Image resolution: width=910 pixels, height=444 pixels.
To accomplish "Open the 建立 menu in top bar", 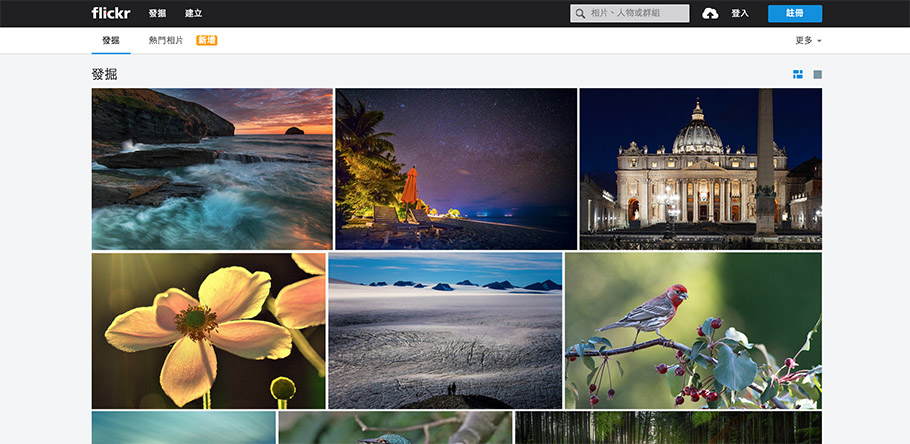I will [193, 13].
